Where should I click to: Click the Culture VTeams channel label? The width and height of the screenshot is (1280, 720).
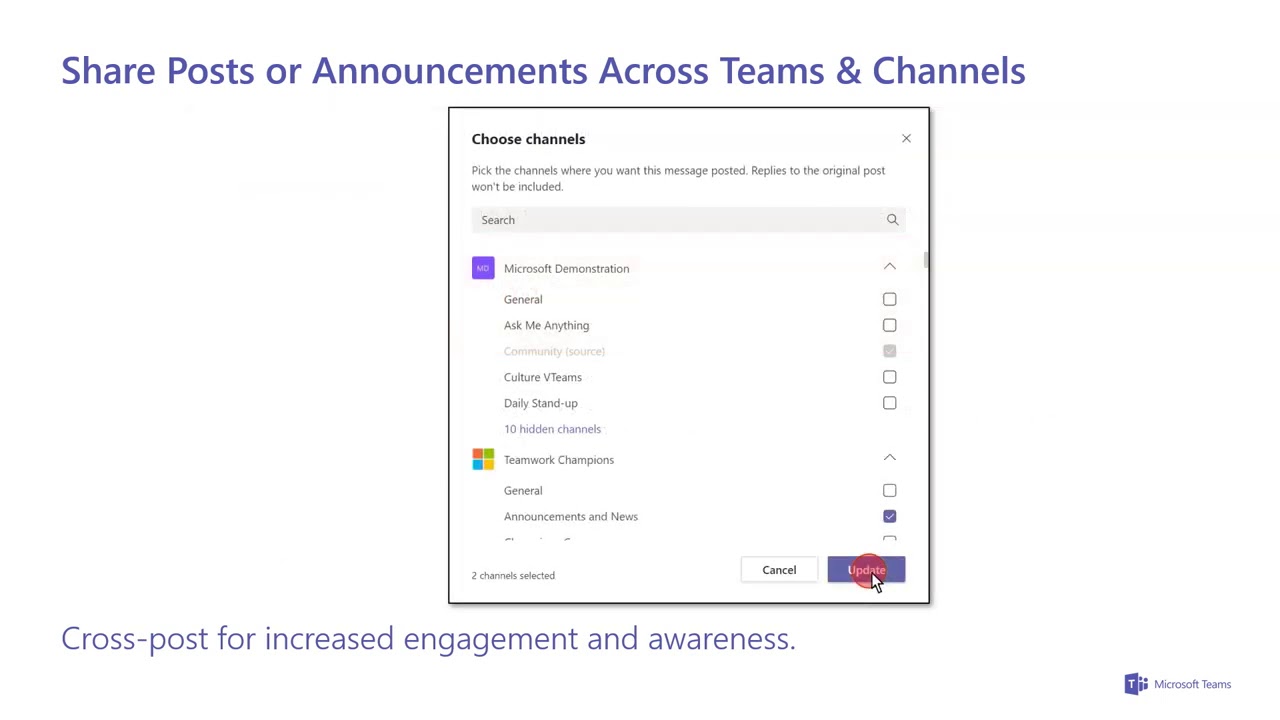click(x=542, y=377)
